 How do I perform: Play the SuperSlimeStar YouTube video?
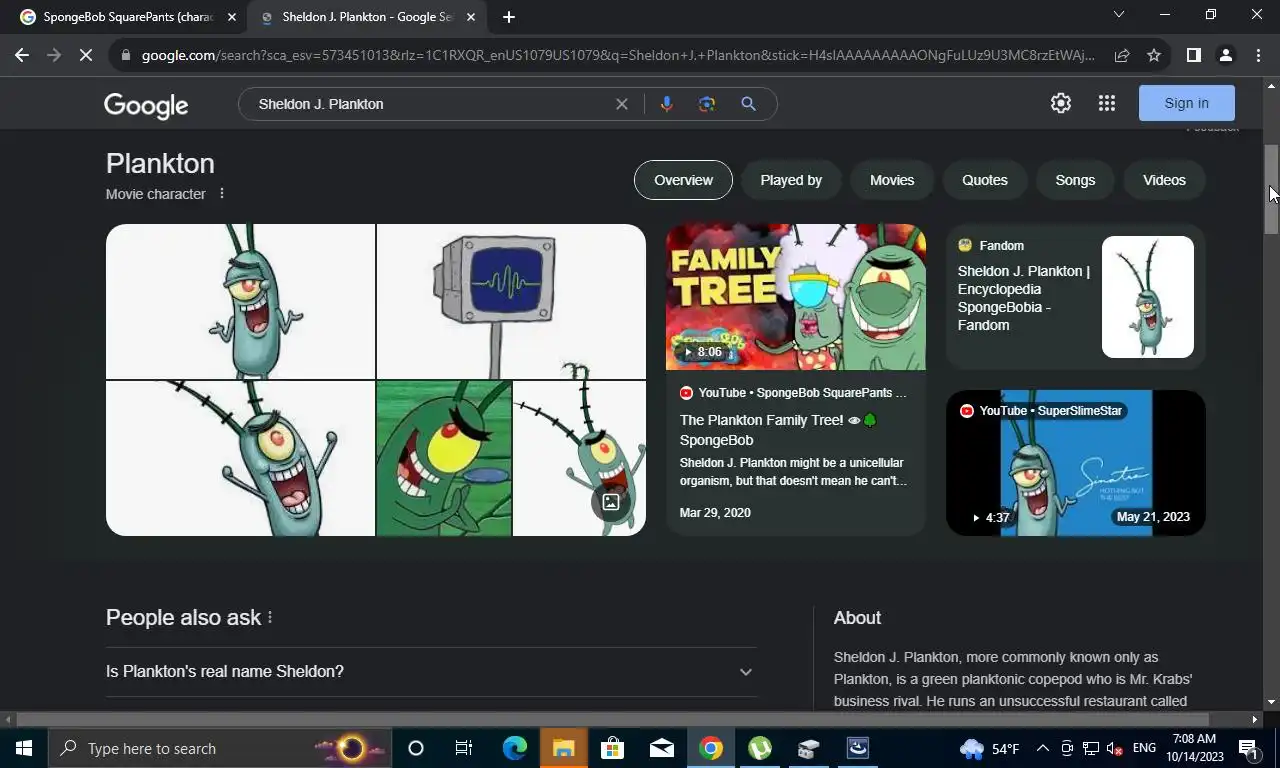point(1076,463)
